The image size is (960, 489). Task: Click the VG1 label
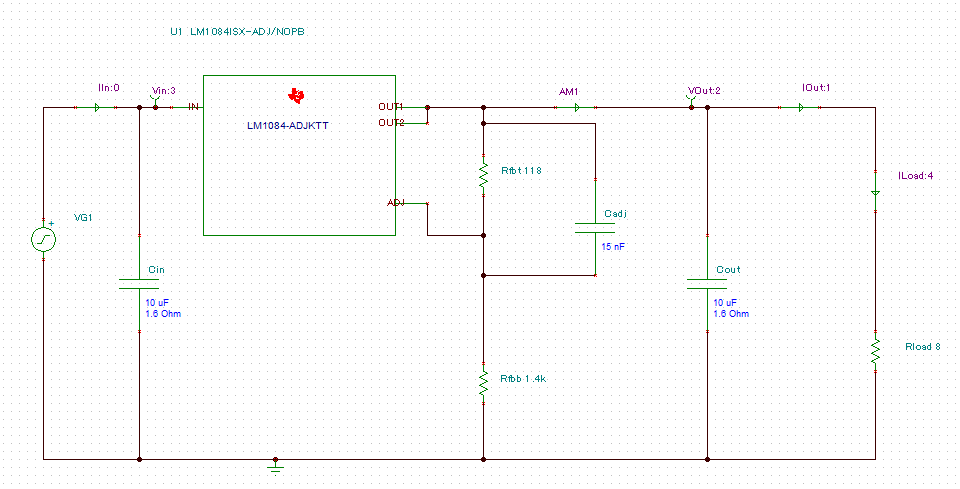(x=83, y=217)
